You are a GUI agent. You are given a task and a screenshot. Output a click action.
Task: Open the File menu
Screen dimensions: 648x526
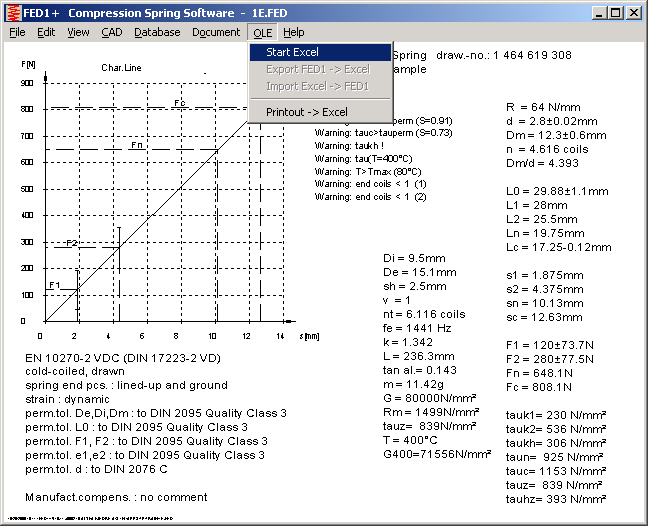click(17, 32)
